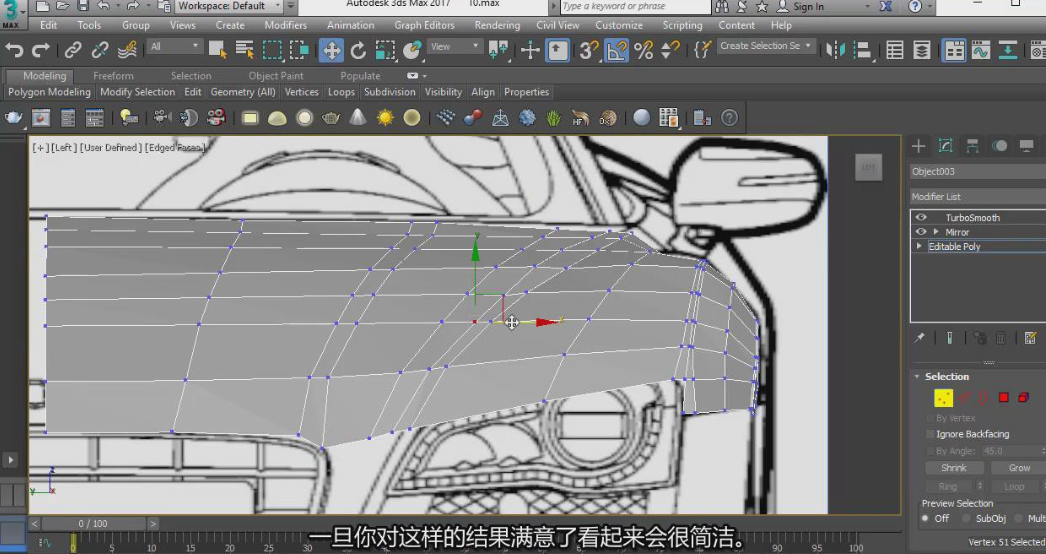Click the time slider showing 0 / 100
Viewport: 1046px width, 554px height.
(x=95, y=523)
